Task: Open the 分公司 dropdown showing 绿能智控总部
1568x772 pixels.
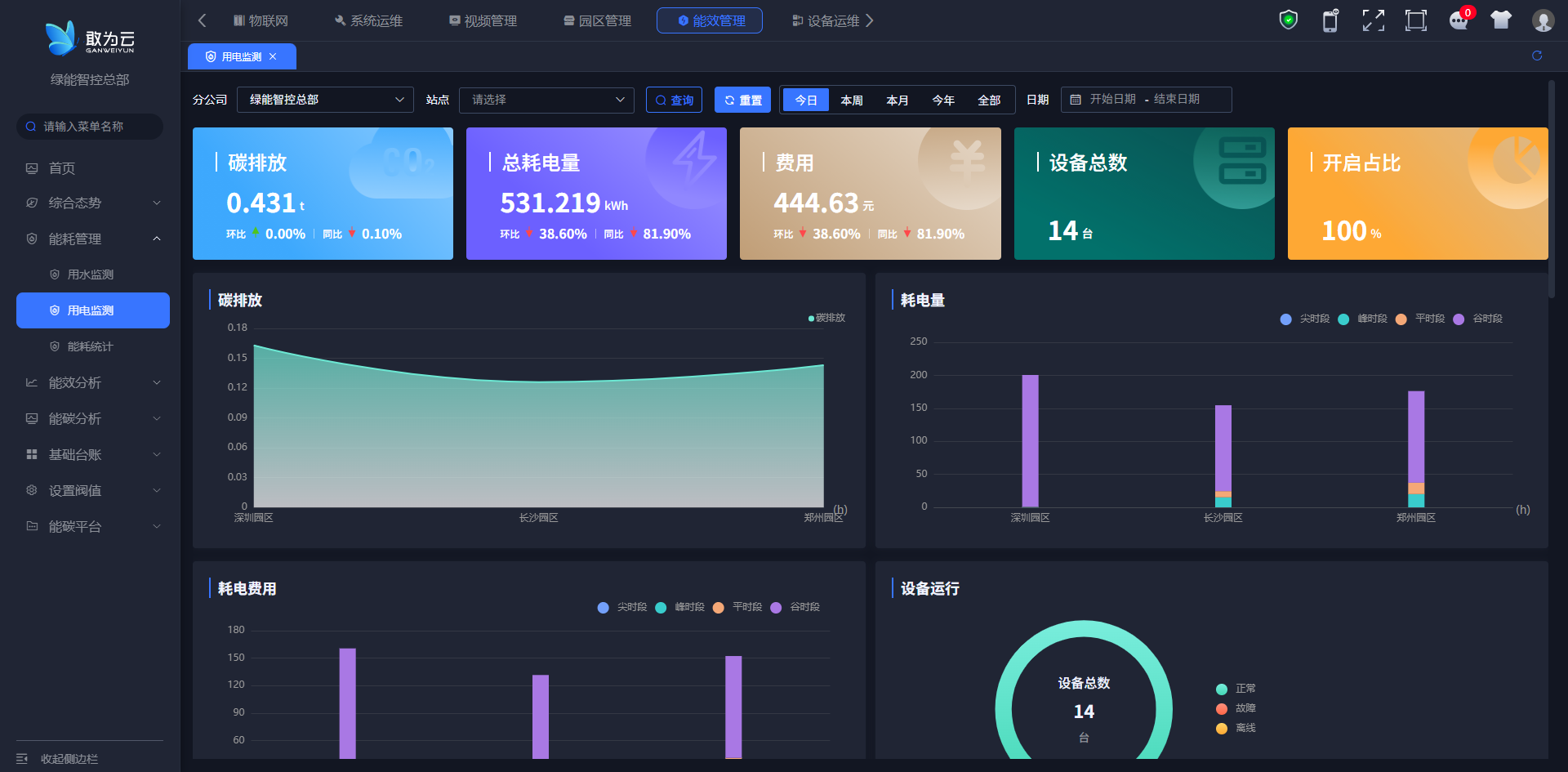Action: (325, 100)
